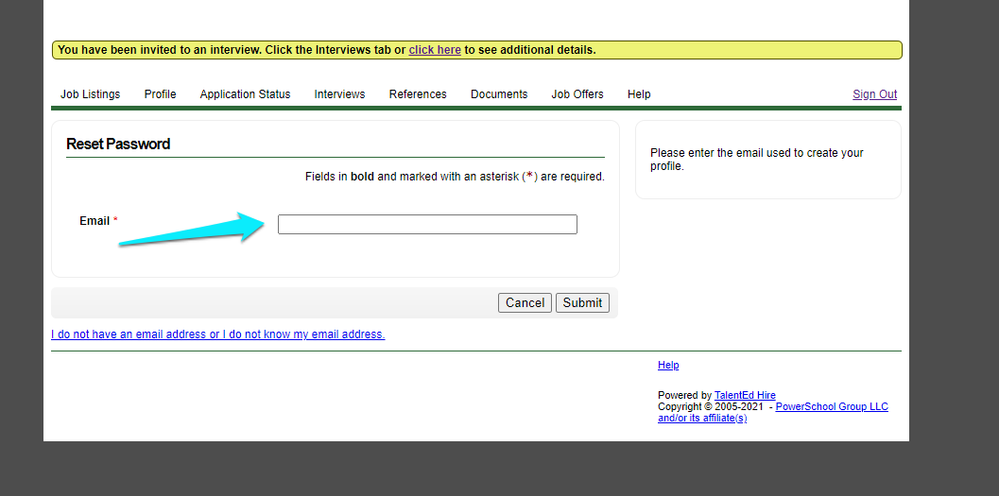The width and height of the screenshot is (999, 496).
Task: View the Documents tab
Action: click(x=499, y=94)
